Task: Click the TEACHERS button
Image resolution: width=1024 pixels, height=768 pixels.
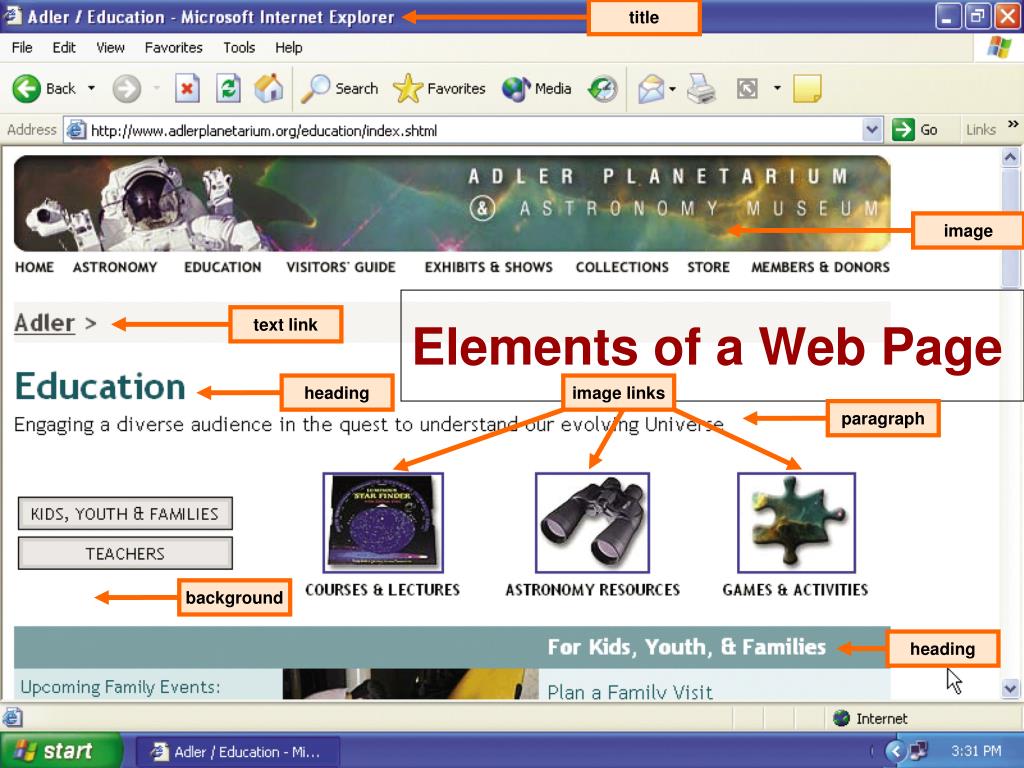Action: (125, 554)
